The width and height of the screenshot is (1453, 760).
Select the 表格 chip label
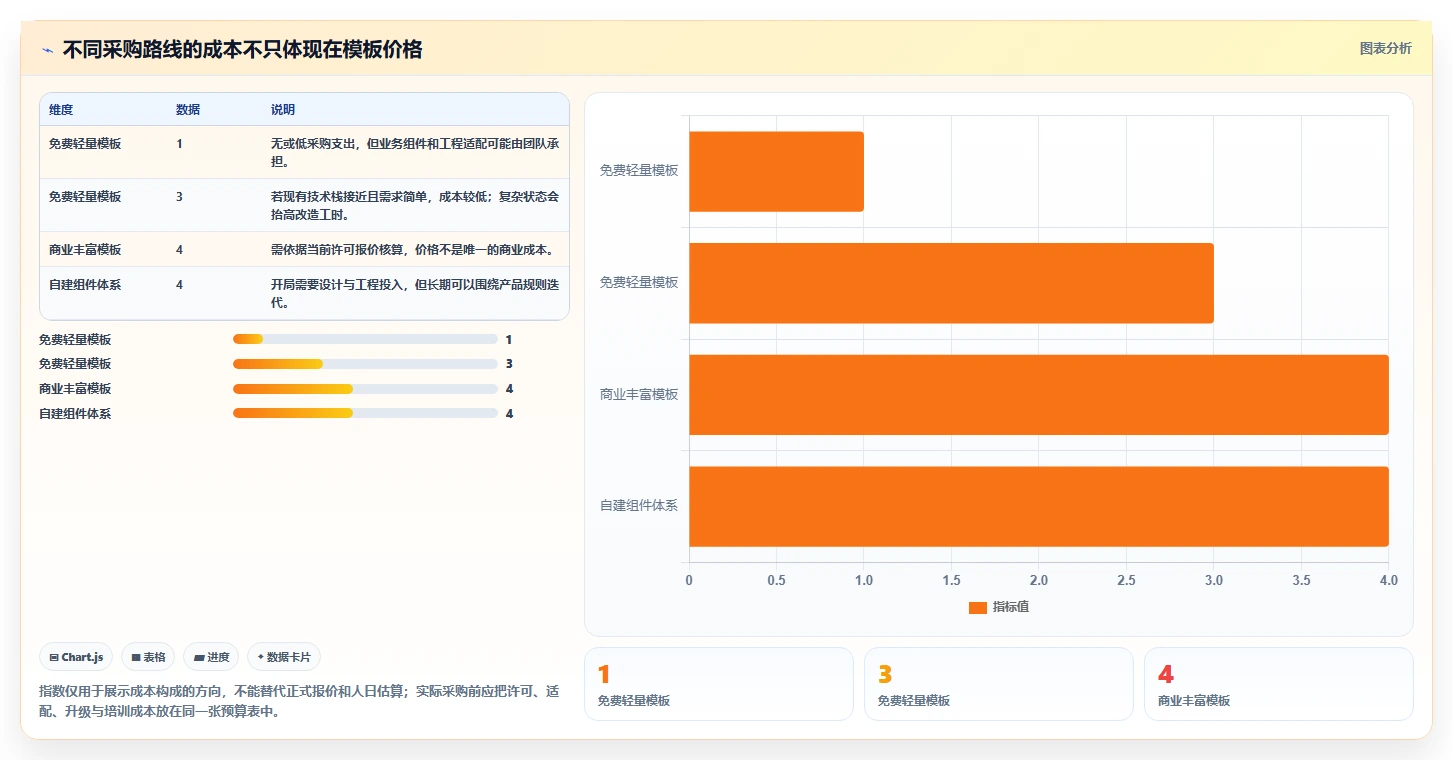(x=154, y=657)
